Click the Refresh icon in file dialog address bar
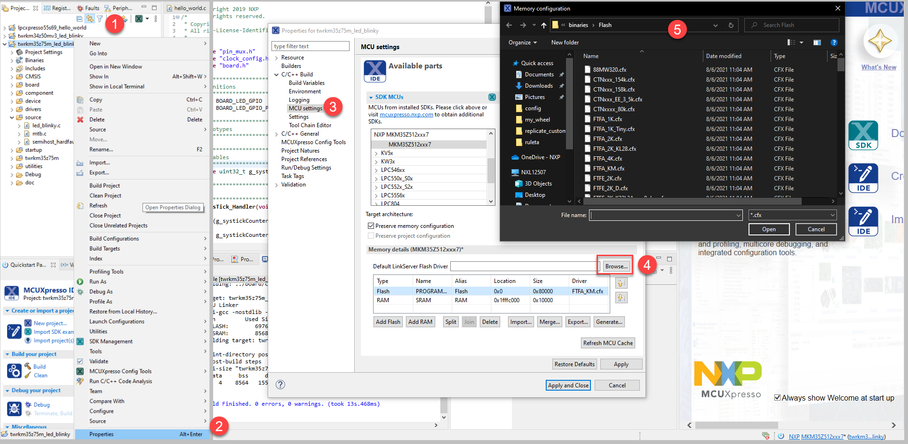 pos(731,25)
